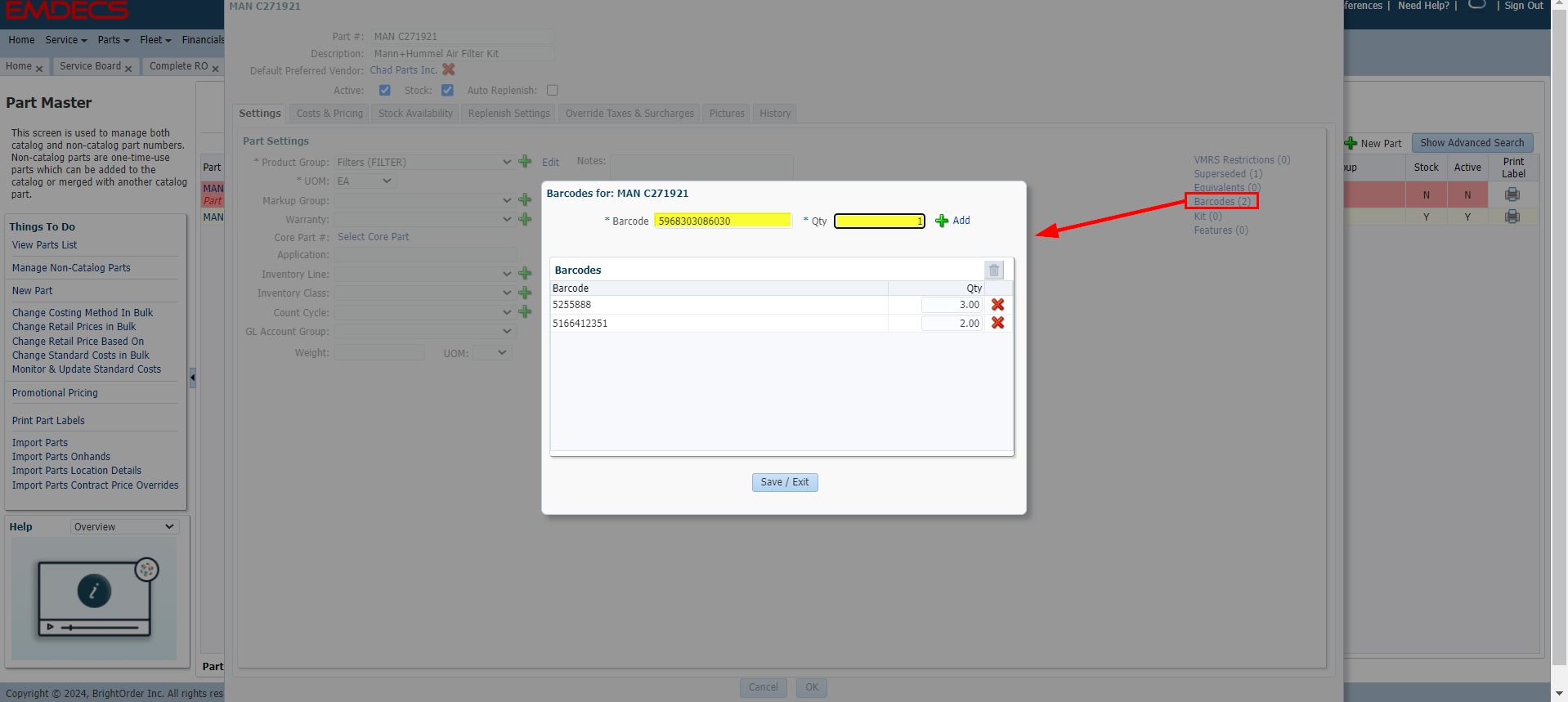Add new Markup Group with plus icon
Image resolution: width=1568 pixels, height=702 pixels.
[x=525, y=200]
